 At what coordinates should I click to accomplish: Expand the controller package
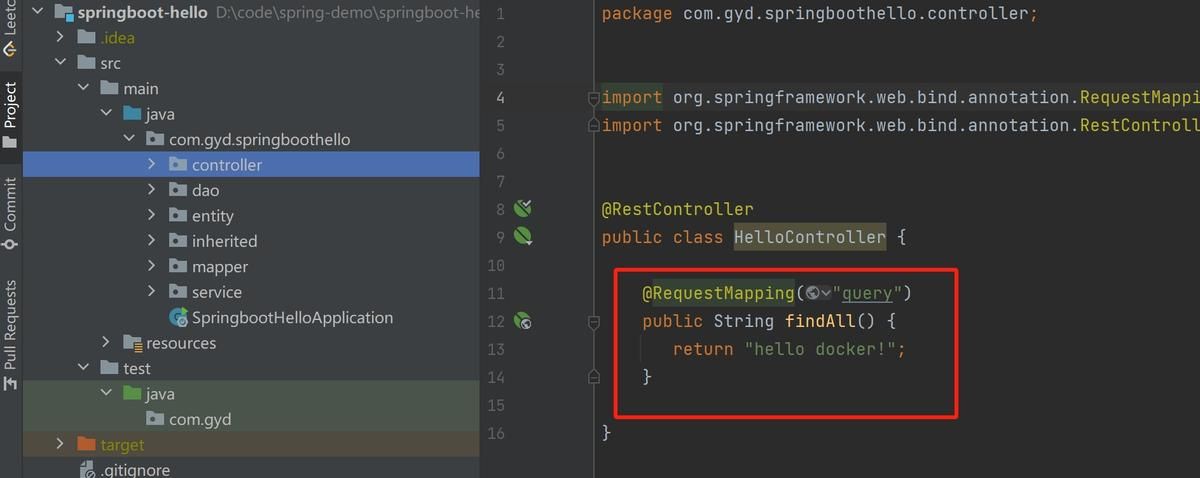click(x=151, y=164)
